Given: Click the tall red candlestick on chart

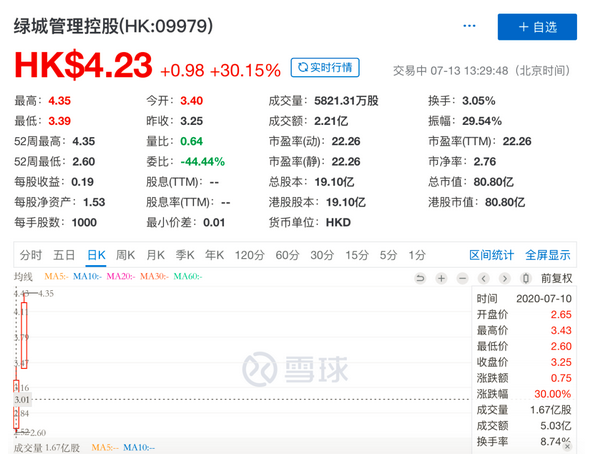Looking at the screenshot, I should click(24, 335).
